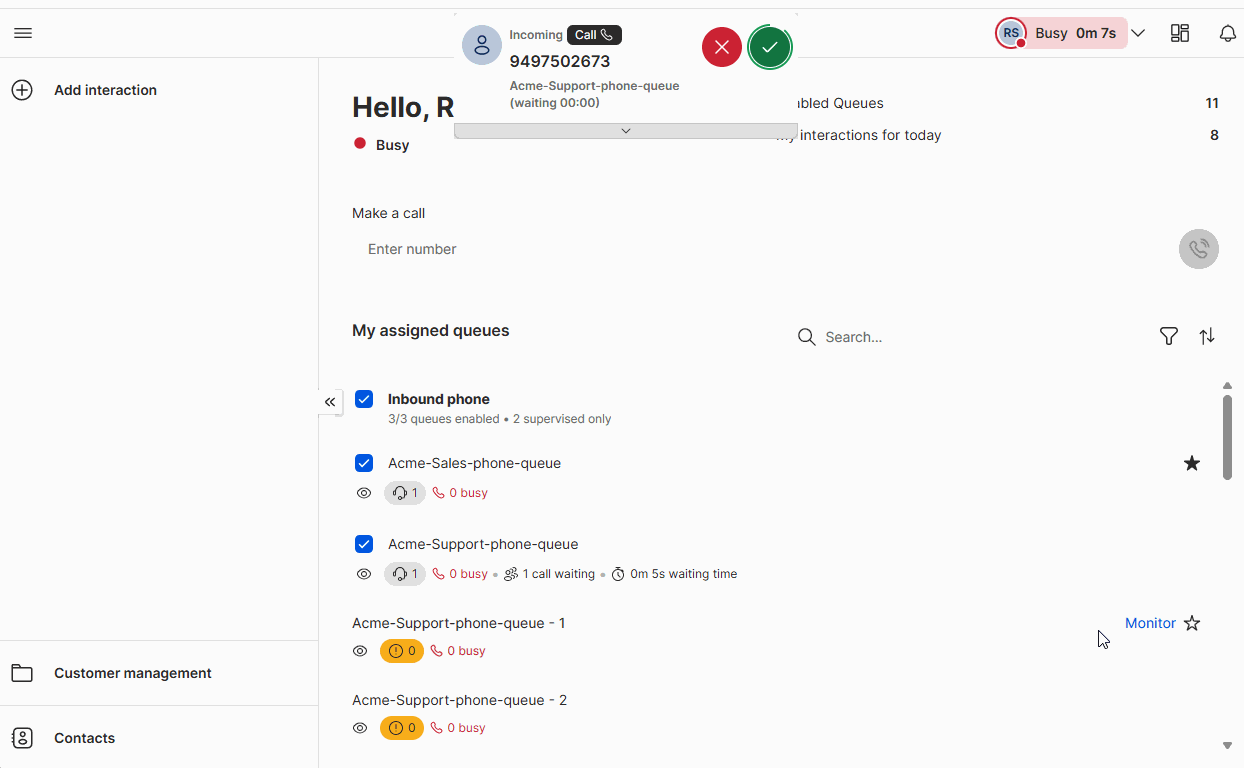The image size is (1244, 768).
Task: Uncheck the Acme-Support-phone-queue checkbox
Action: coord(364,544)
